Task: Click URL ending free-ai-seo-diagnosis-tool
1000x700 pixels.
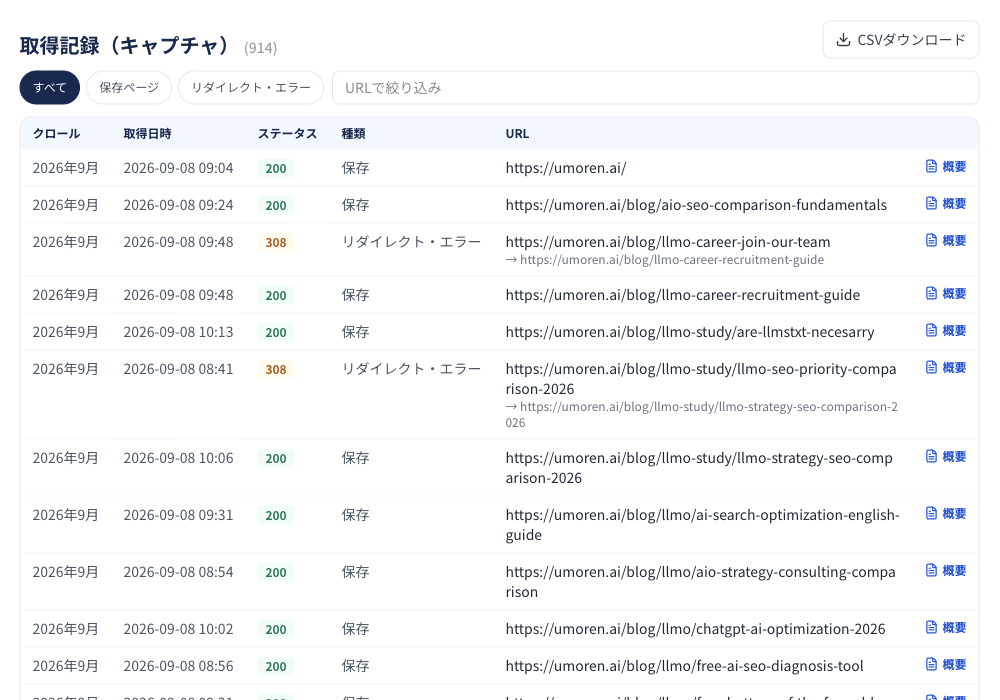Action: pos(684,666)
